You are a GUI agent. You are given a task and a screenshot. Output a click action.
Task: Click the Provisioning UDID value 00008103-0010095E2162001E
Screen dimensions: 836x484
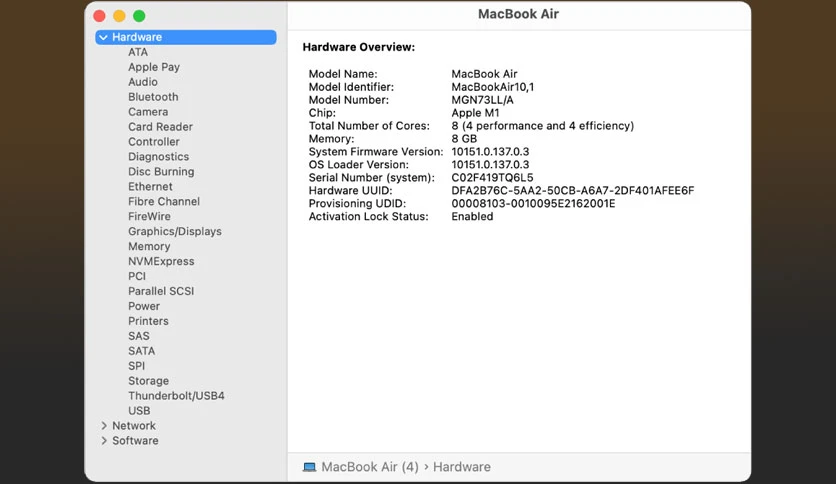533,204
